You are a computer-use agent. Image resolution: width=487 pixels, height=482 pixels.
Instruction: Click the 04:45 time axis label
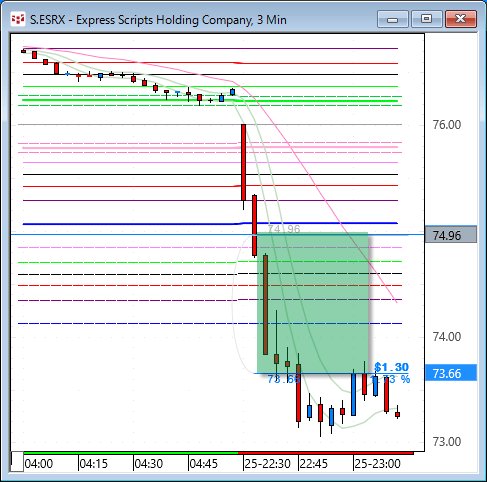pos(204,464)
